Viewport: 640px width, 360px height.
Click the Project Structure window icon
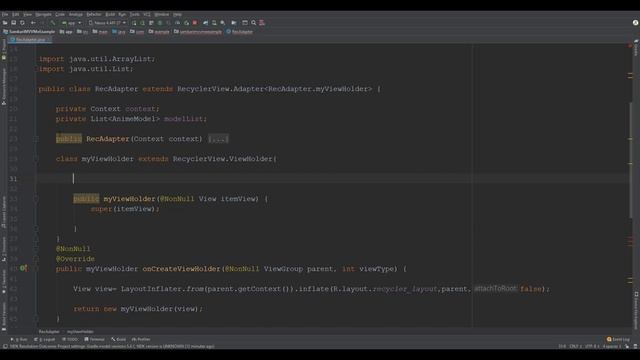pos(245,23)
